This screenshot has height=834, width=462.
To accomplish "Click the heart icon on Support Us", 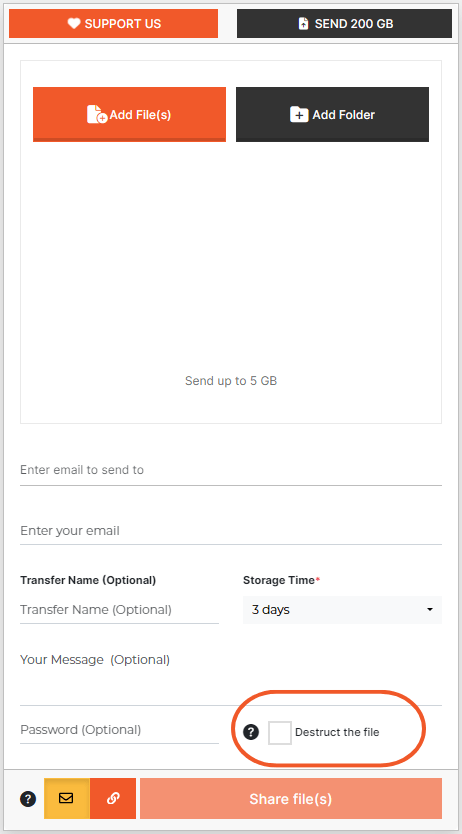I will pyautogui.click(x=74, y=23).
